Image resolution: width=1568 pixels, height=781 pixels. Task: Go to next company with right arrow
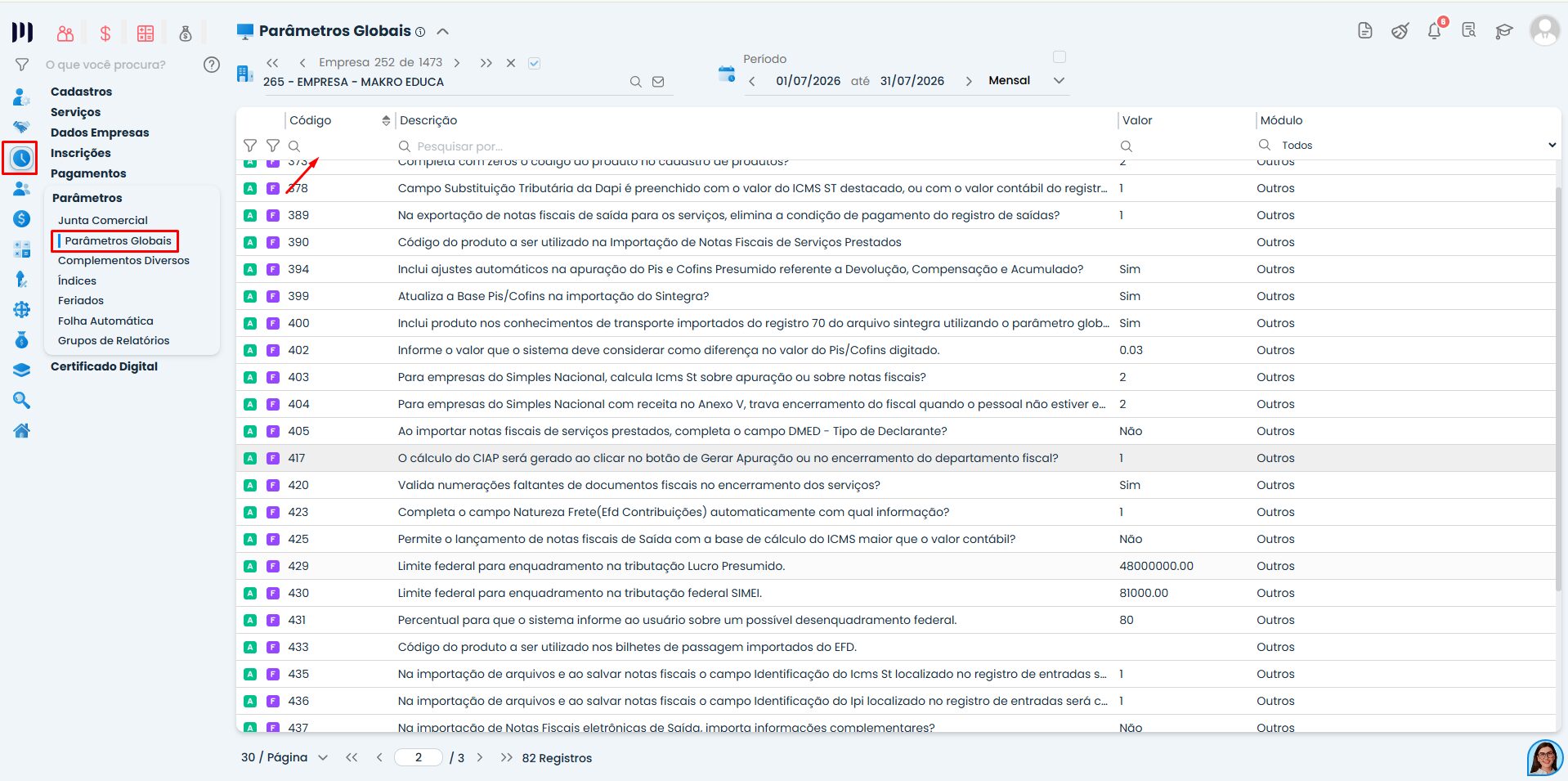point(457,63)
